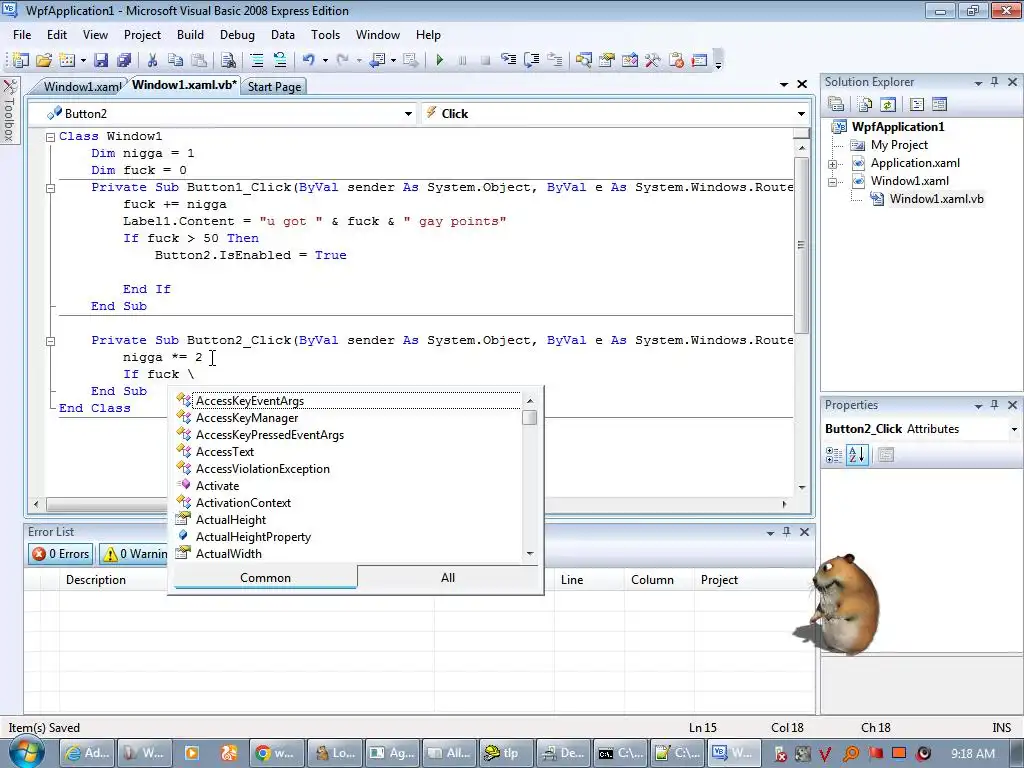The image size is (1024, 768).
Task: Click Show All Files in Solution Explorer
Action: [x=865, y=104]
